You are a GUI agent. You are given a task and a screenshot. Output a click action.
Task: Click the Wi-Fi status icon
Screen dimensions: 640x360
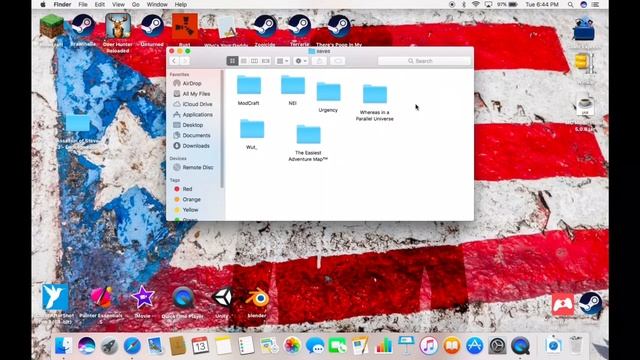coord(476,4)
